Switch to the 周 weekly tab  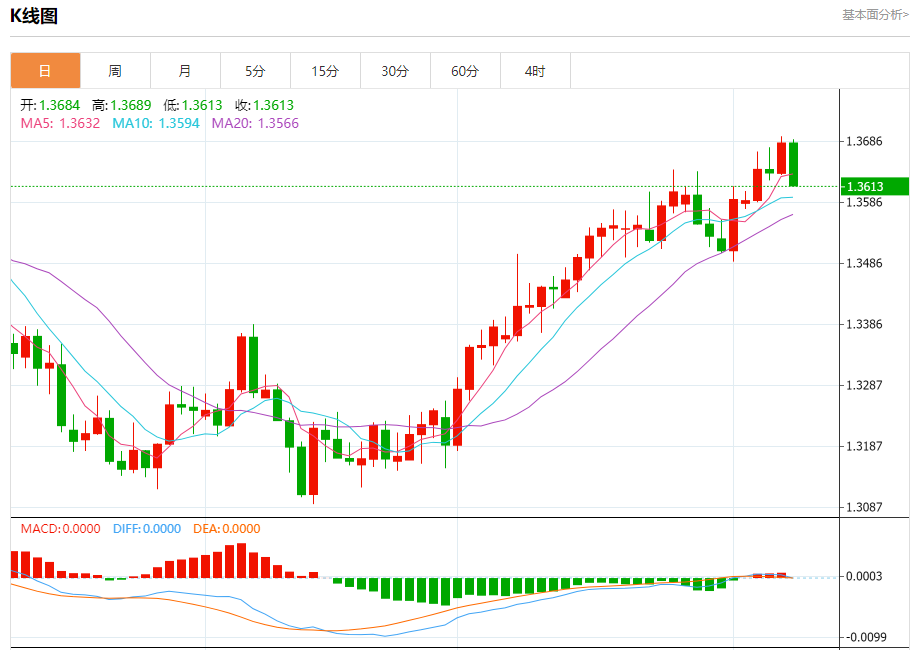115,70
